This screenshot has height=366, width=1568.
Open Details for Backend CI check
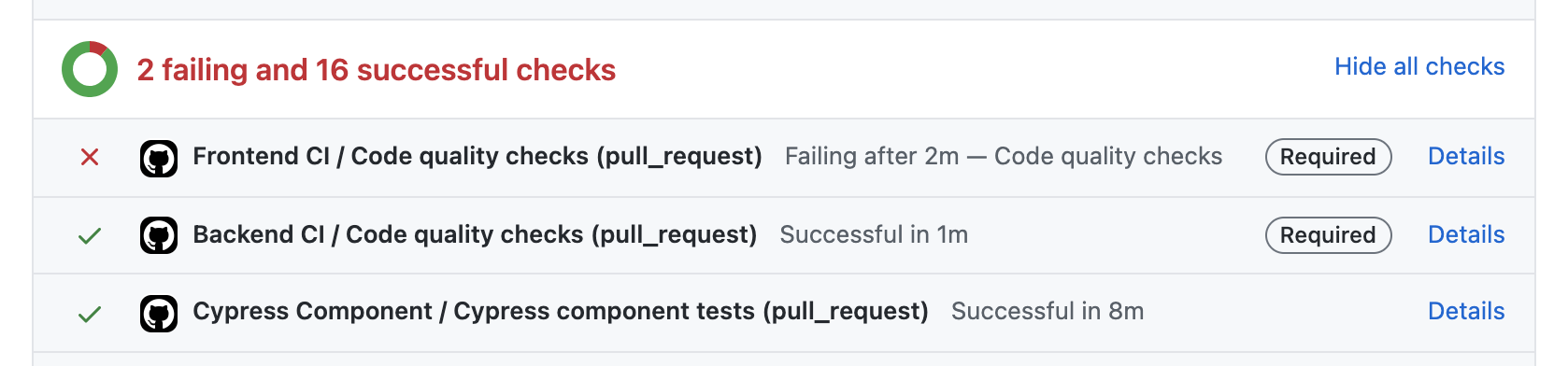[x=1466, y=234]
